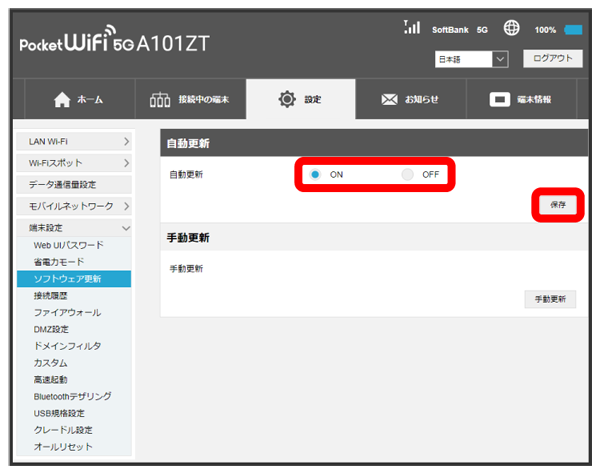The width and height of the screenshot is (600, 473).
Task: Click the 保存 save button
Action: [x=557, y=204]
